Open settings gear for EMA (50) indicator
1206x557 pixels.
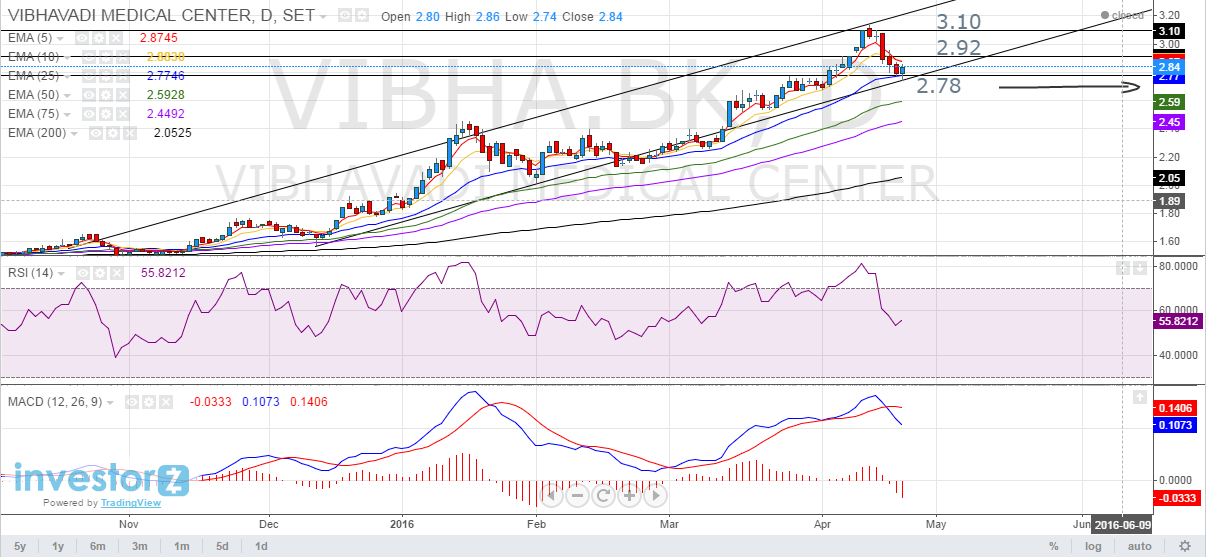click(106, 95)
